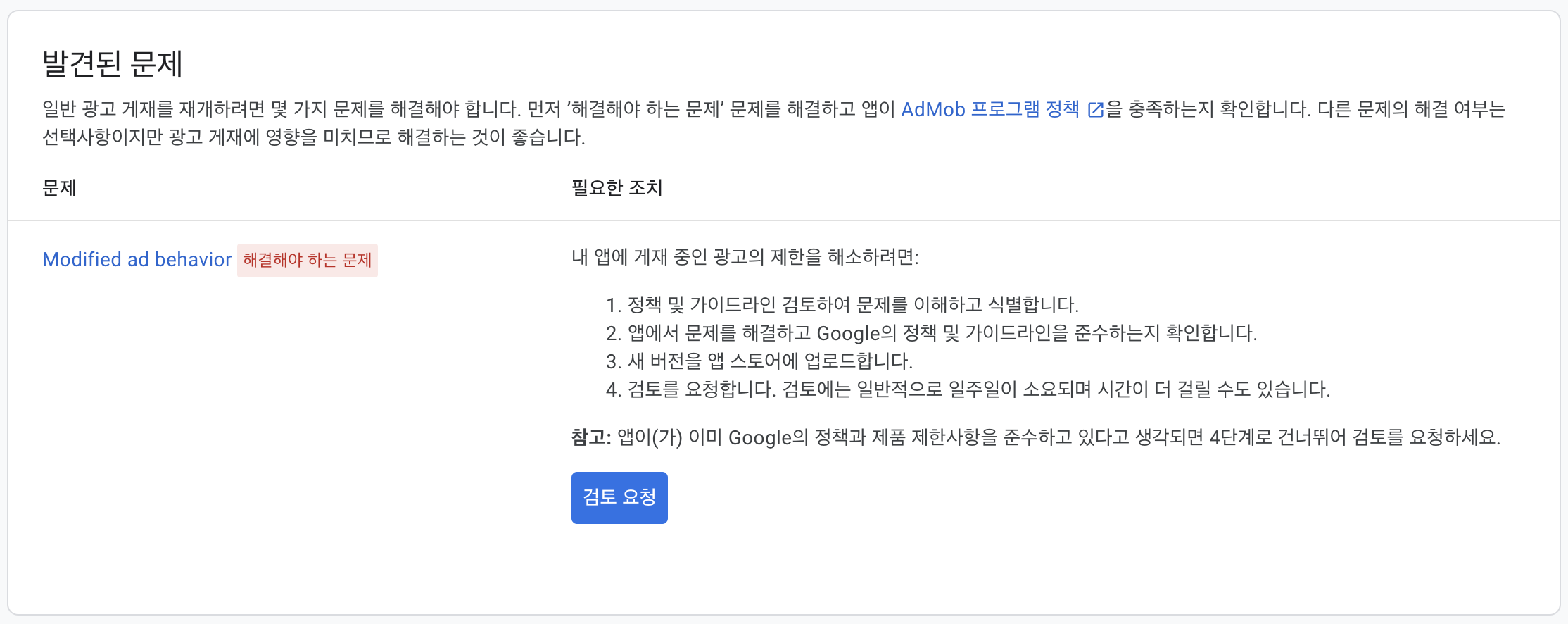Viewport: 1568px width, 624px height.
Task: Click the blue 검토 요청 button
Action: pos(619,497)
